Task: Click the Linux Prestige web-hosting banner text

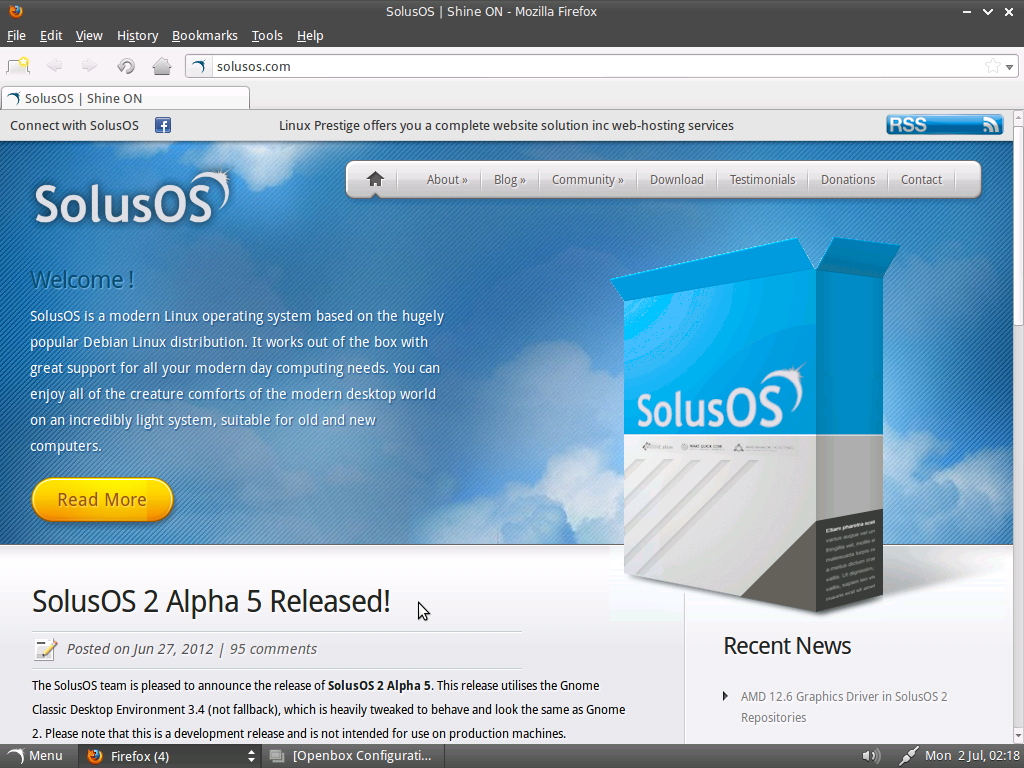Action: pyautogui.click(x=506, y=125)
